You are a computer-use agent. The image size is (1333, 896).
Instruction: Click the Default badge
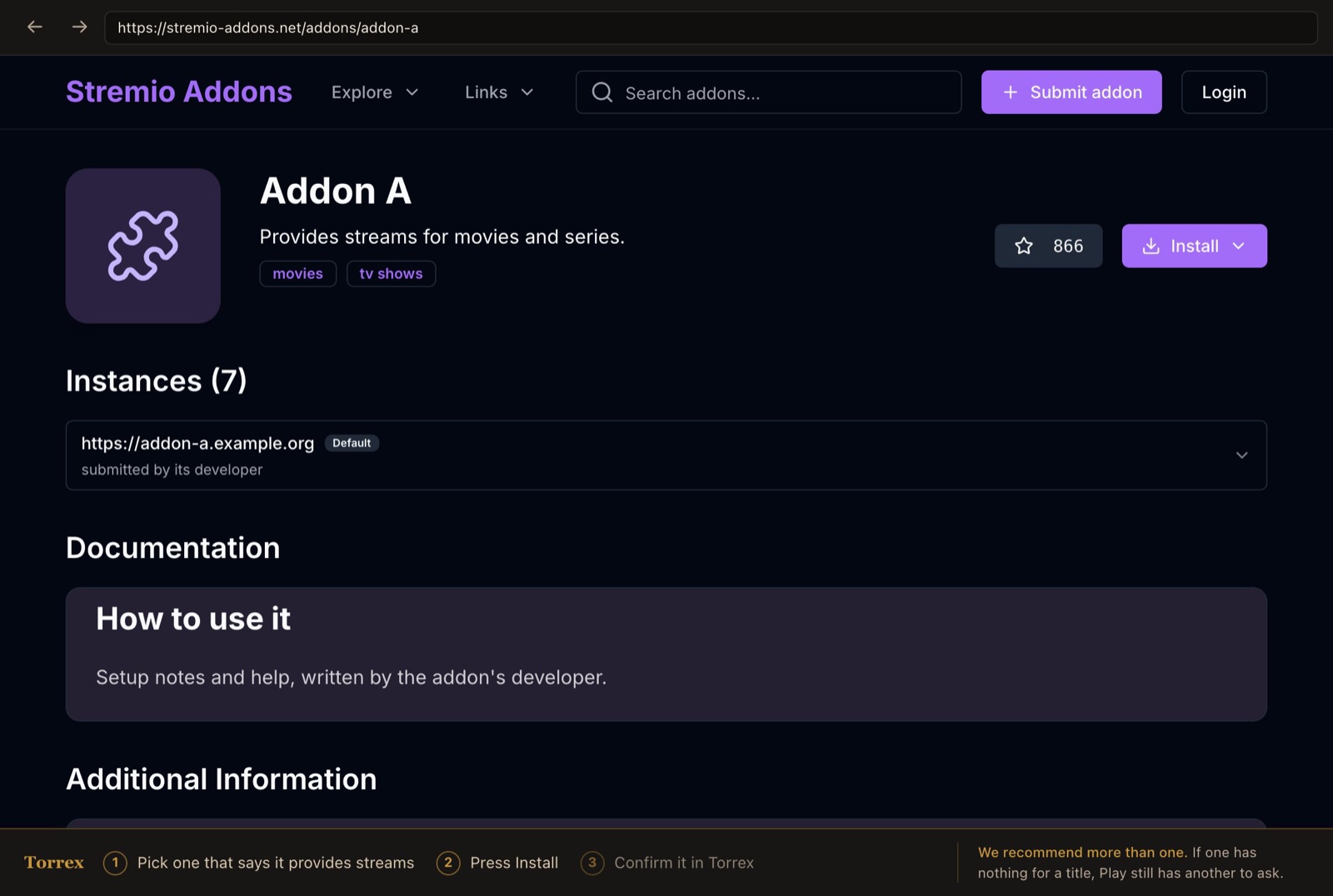(352, 443)
